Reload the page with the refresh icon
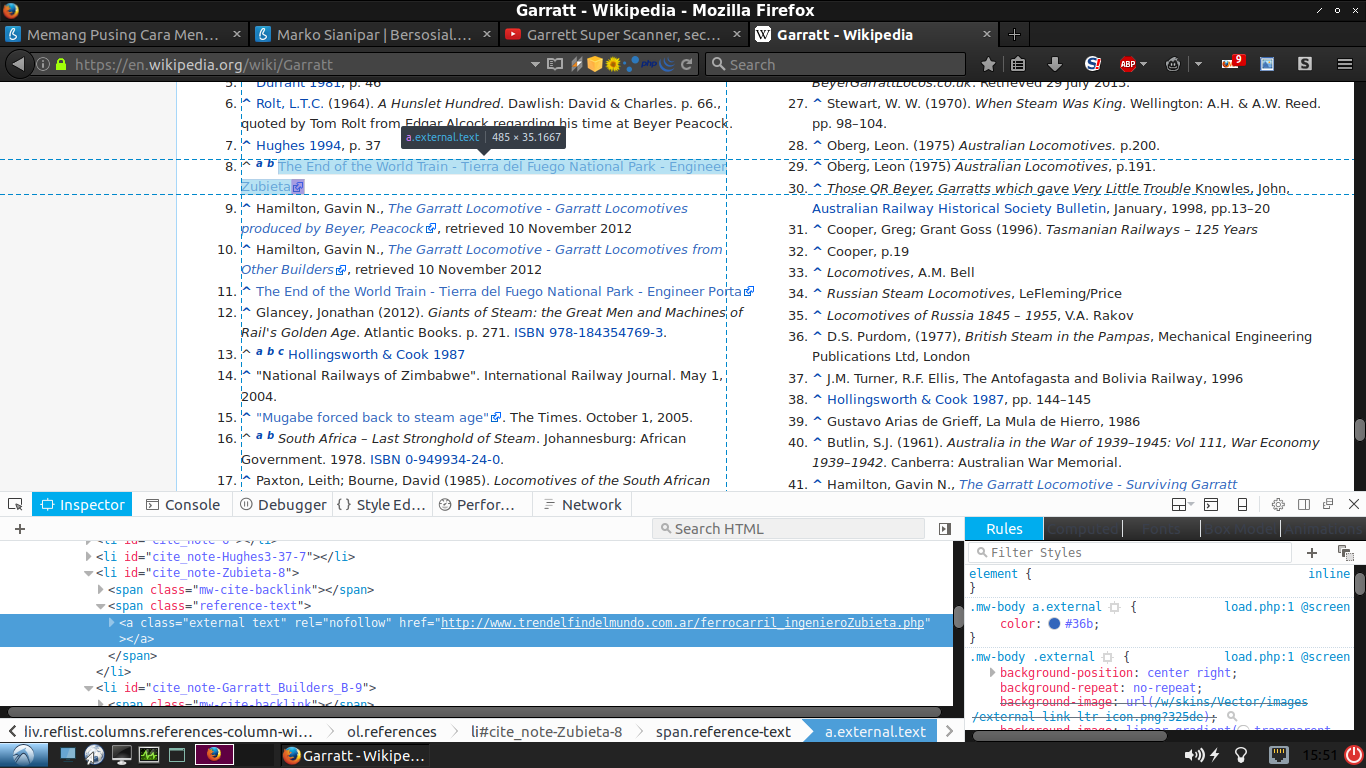This screenshot has width=1366, height=768. tap(687, 64)
